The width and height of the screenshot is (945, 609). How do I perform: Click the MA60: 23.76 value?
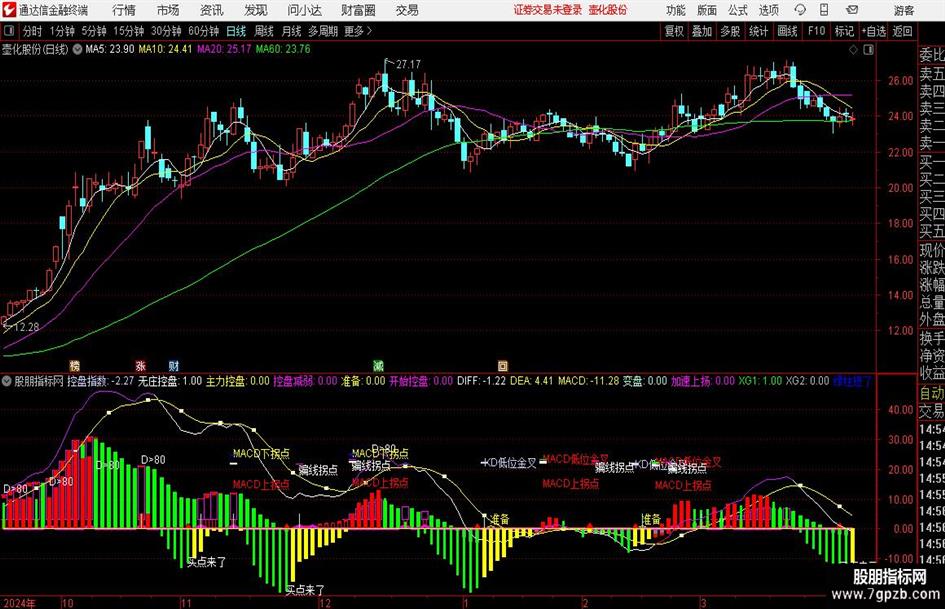(x=283, y=49)
